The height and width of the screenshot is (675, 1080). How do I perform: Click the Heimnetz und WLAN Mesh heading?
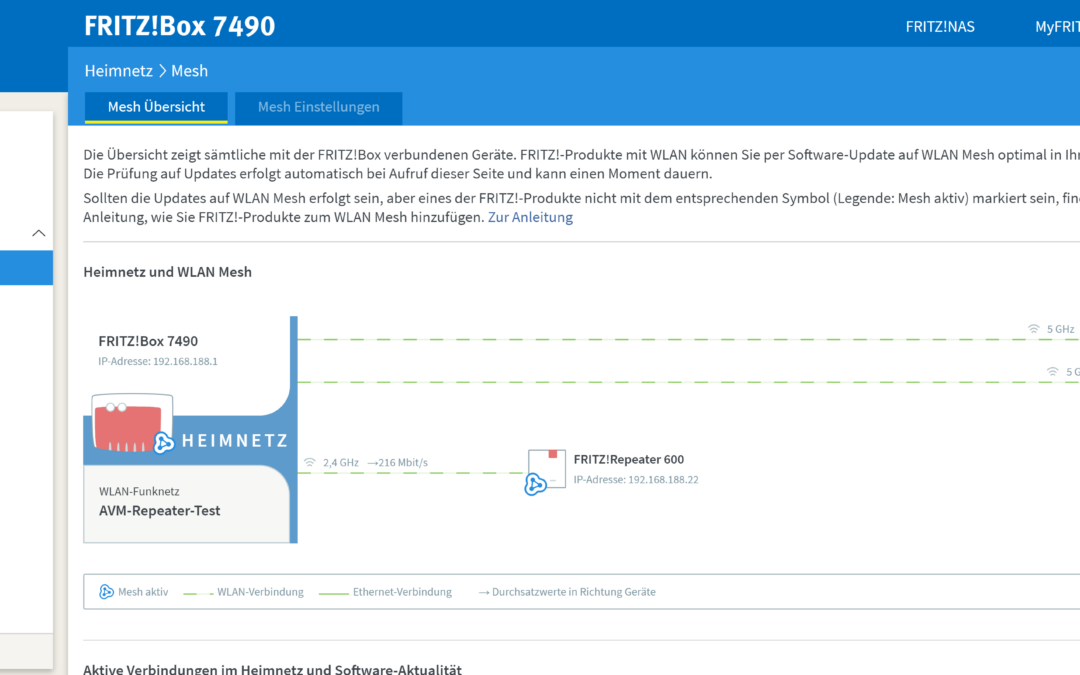(x=167, y=272)
